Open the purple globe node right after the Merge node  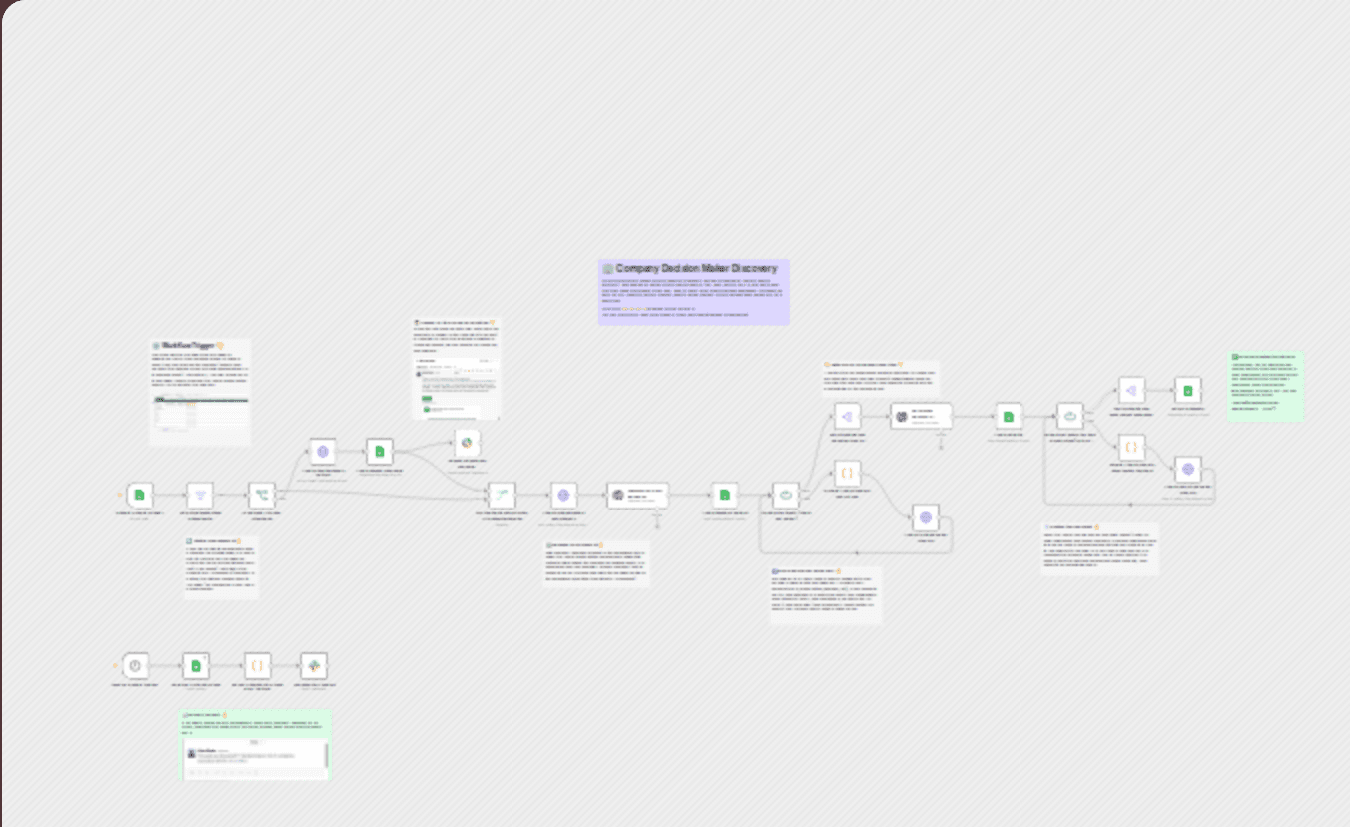pos(563,495)
